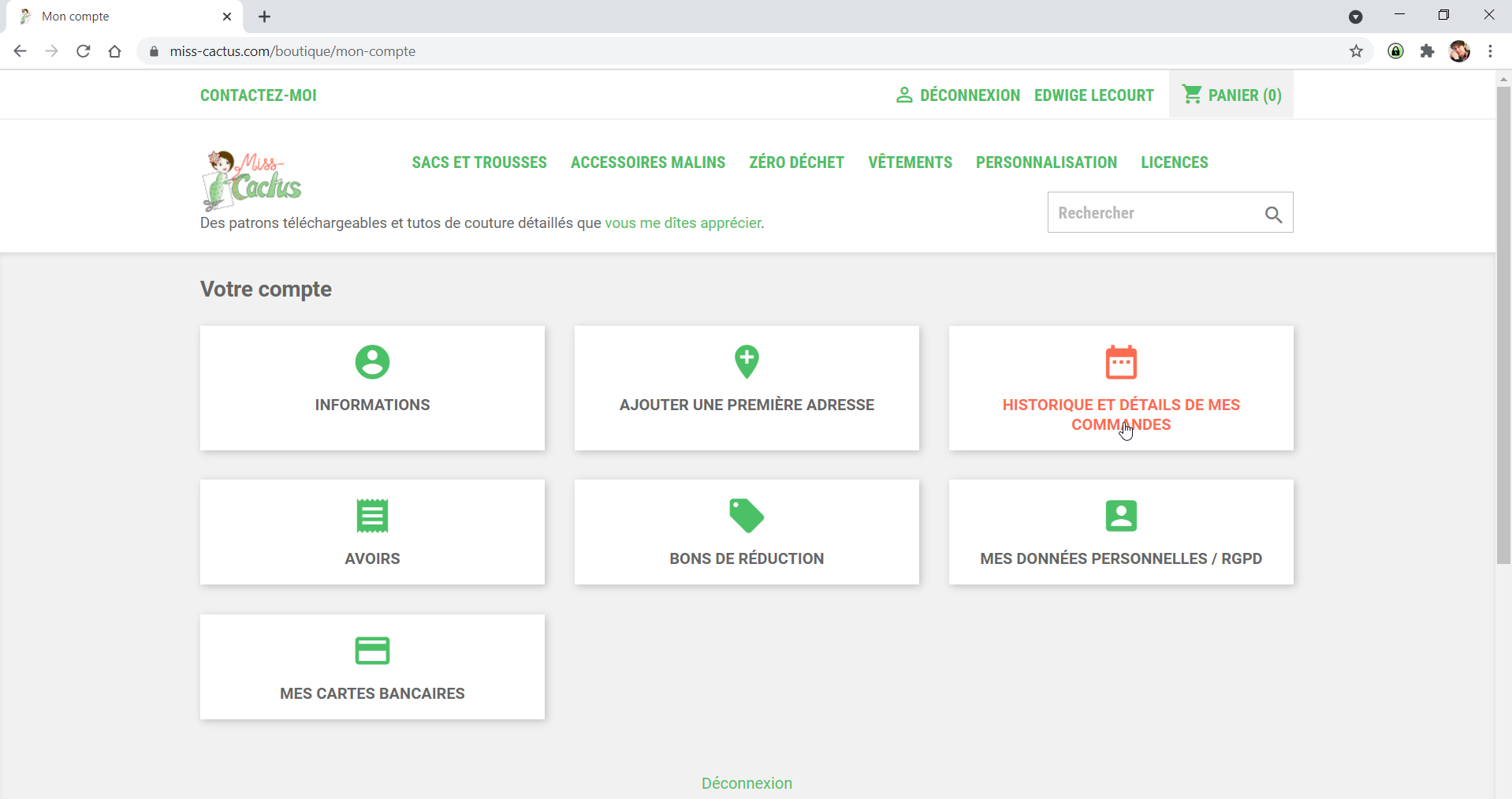Click the Avoirs receipt icon
The image size is (1512, 799).
(372, 516)
